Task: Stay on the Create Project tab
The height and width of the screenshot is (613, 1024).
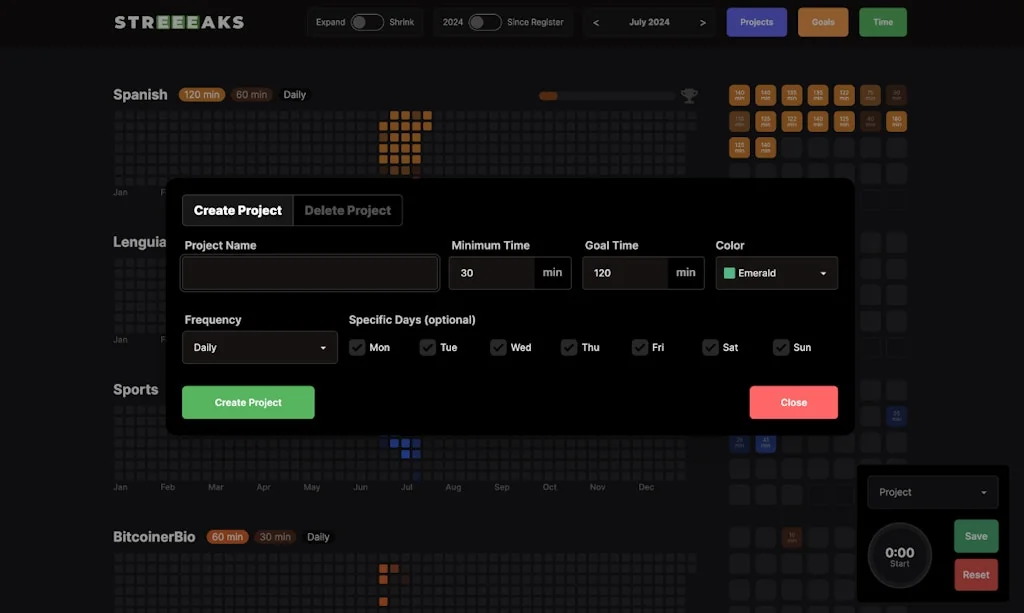Action: 237,210
